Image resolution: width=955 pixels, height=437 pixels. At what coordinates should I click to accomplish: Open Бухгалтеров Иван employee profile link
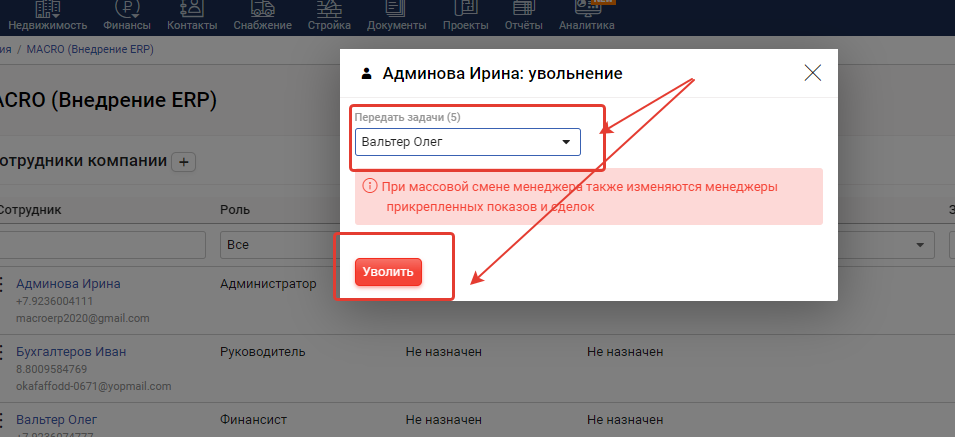click(x=71, y=351)
